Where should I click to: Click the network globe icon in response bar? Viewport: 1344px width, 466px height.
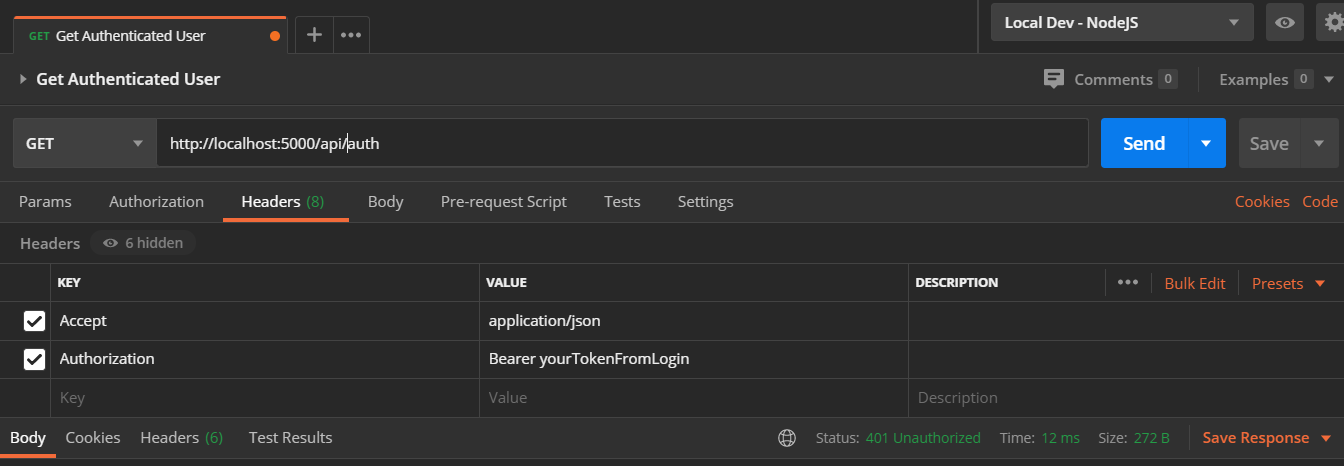787,438
